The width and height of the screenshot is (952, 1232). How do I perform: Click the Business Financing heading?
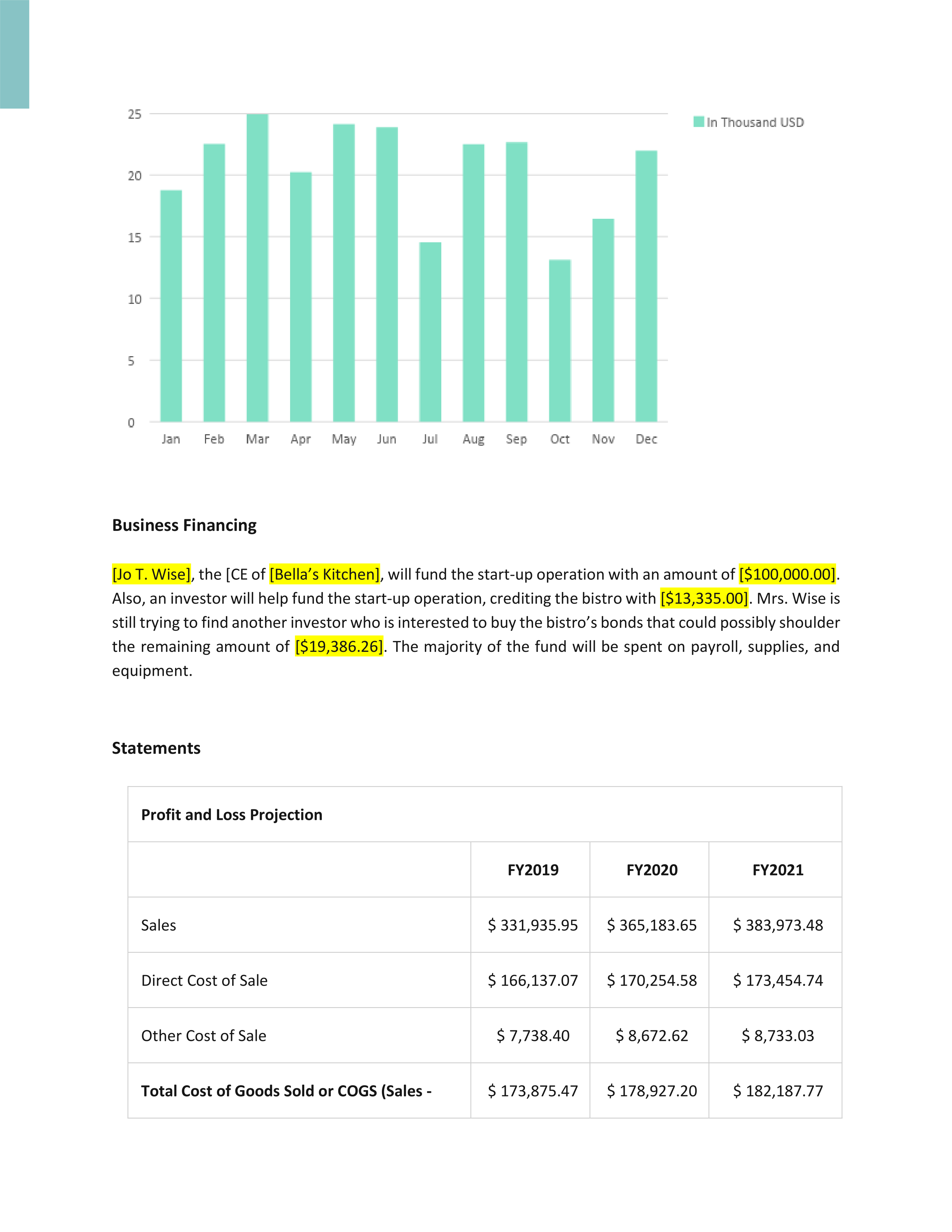point(184,525)
